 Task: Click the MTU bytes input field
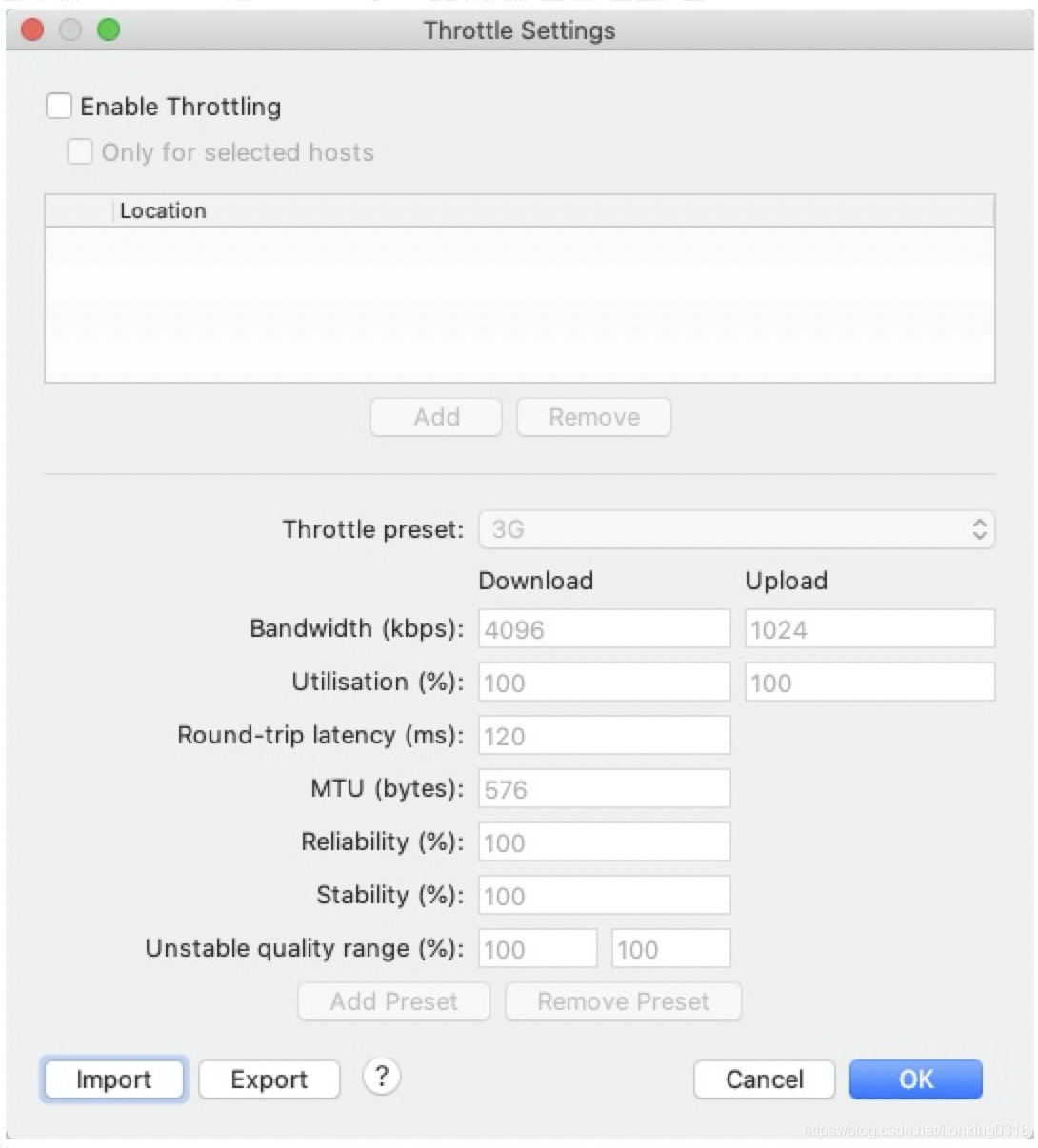tap(604, 789)
